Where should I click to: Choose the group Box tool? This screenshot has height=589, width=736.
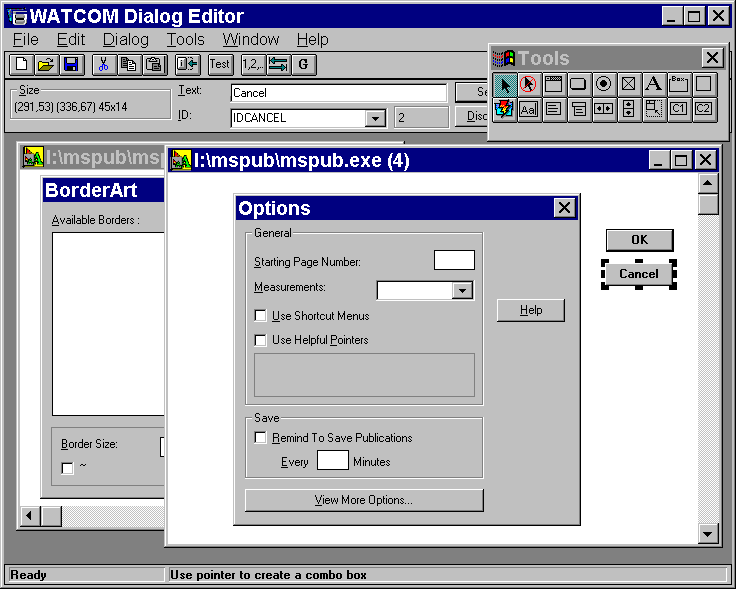[x=679, y=85]
